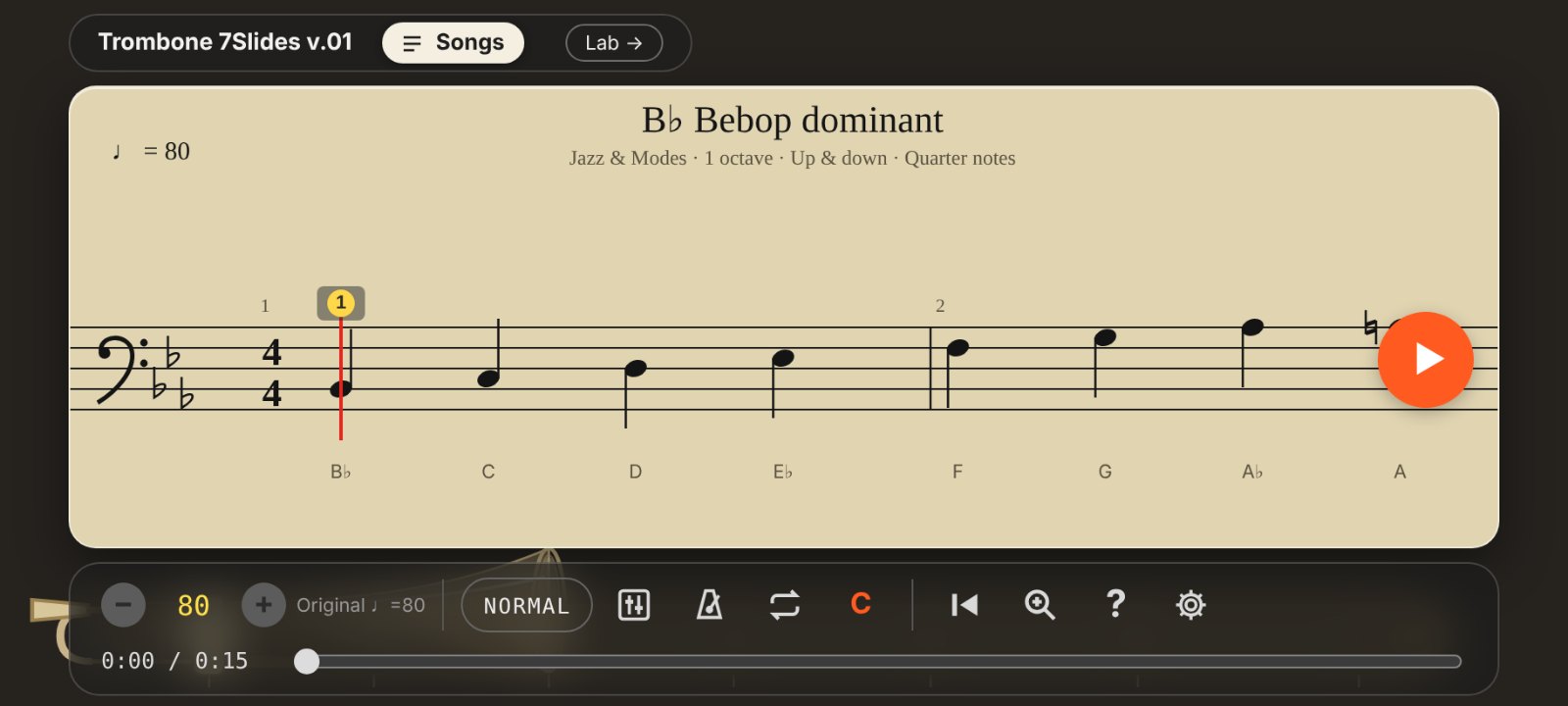
Task: Toggle the metronome icon
Action: coord(710,605)
